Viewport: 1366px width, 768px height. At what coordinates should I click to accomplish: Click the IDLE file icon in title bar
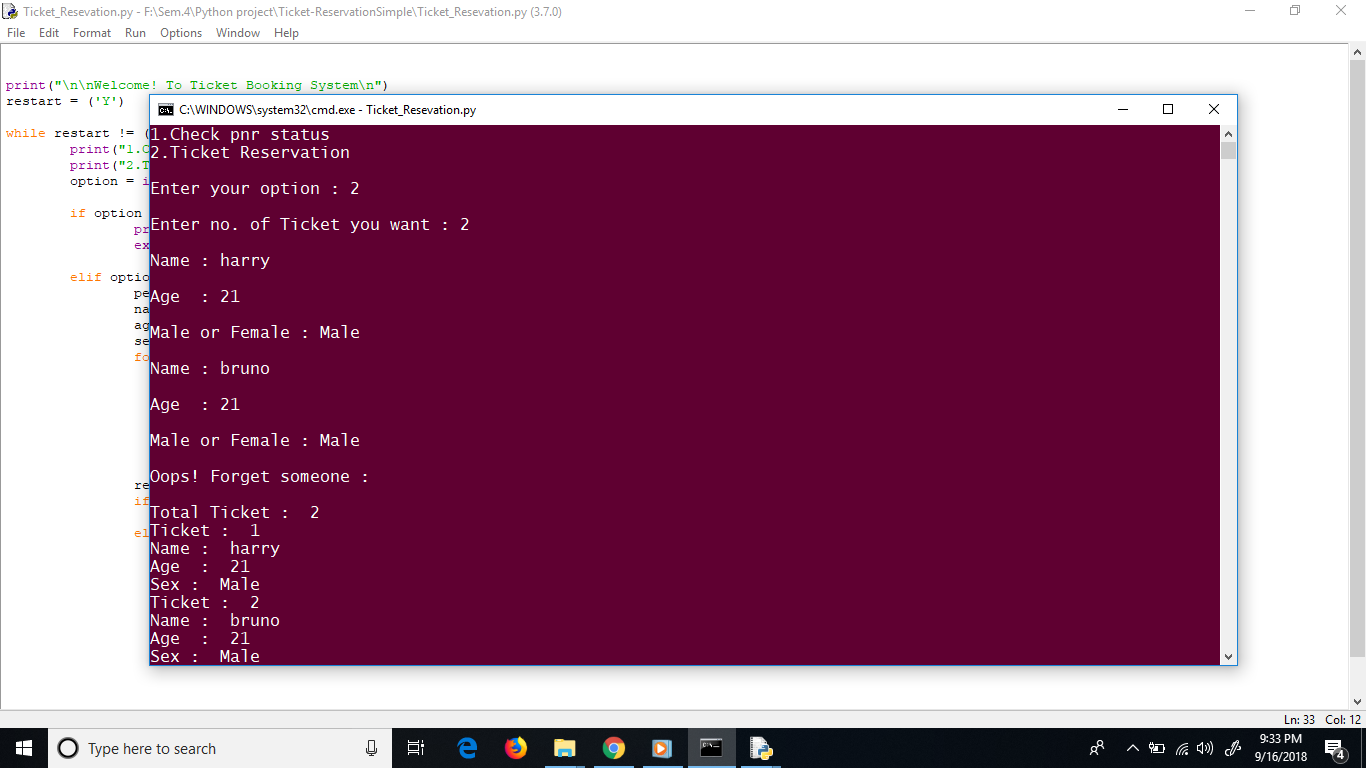tap(11, 11)
